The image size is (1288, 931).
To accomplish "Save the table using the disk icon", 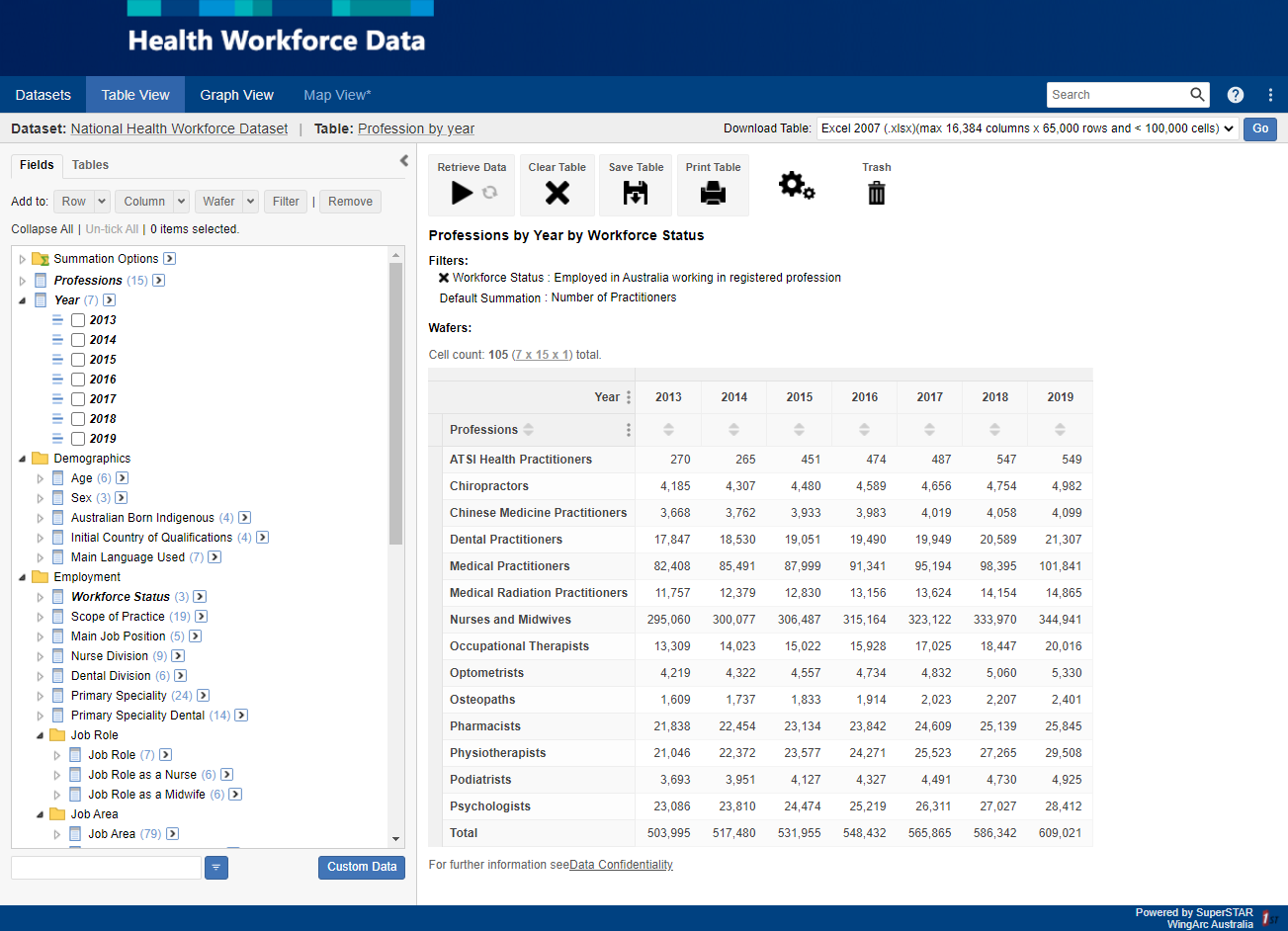I will 636,193.
